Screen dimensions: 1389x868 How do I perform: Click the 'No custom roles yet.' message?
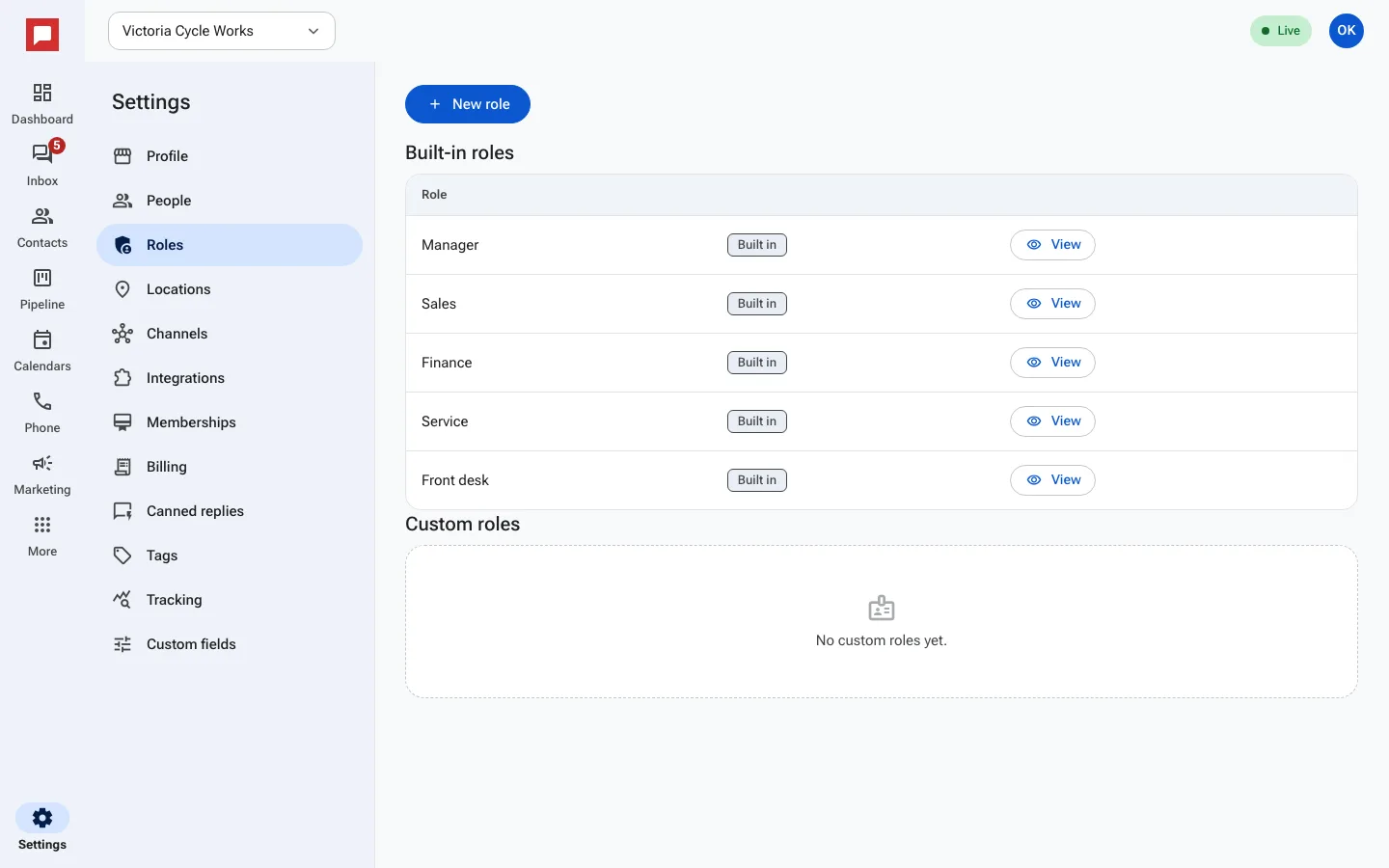882,640
